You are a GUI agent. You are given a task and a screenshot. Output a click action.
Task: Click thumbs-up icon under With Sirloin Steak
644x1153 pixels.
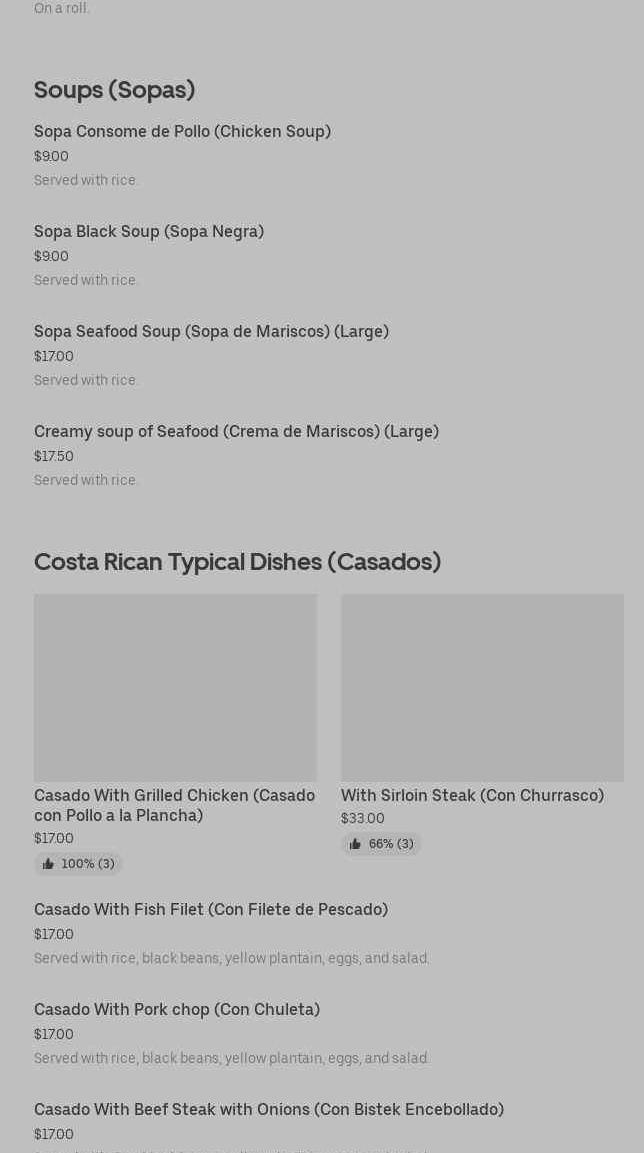(x=355, y=844)
